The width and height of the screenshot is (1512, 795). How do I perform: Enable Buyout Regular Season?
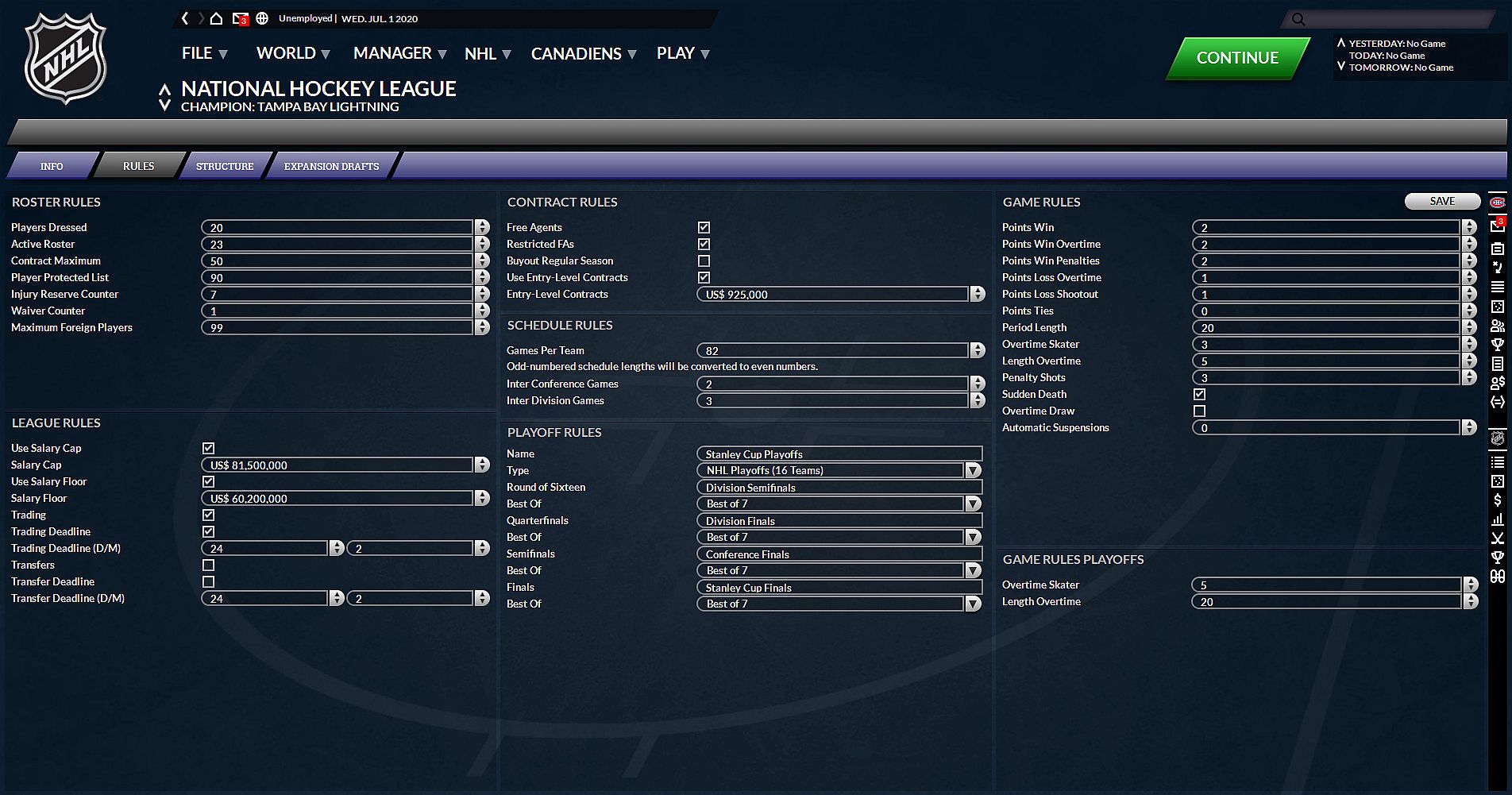coord(704,260)
